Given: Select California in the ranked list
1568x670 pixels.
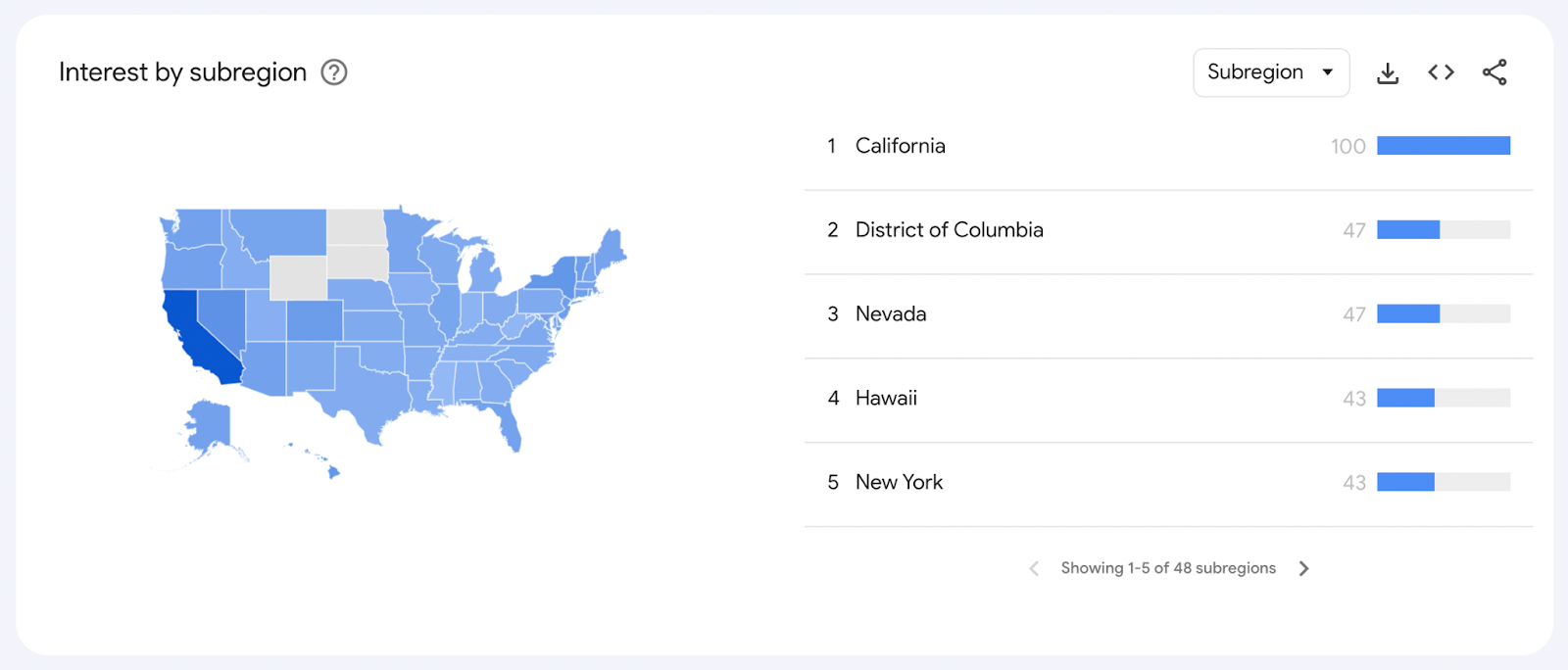Looking at the screenshot, I should 900,146.
